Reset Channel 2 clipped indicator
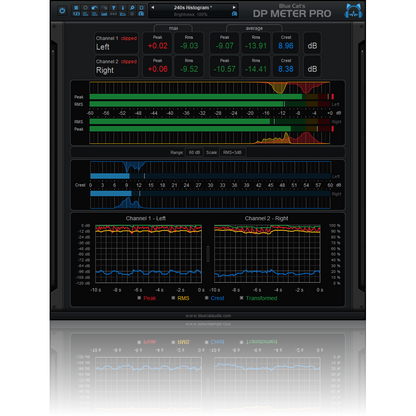 click(x=129, y=62)
